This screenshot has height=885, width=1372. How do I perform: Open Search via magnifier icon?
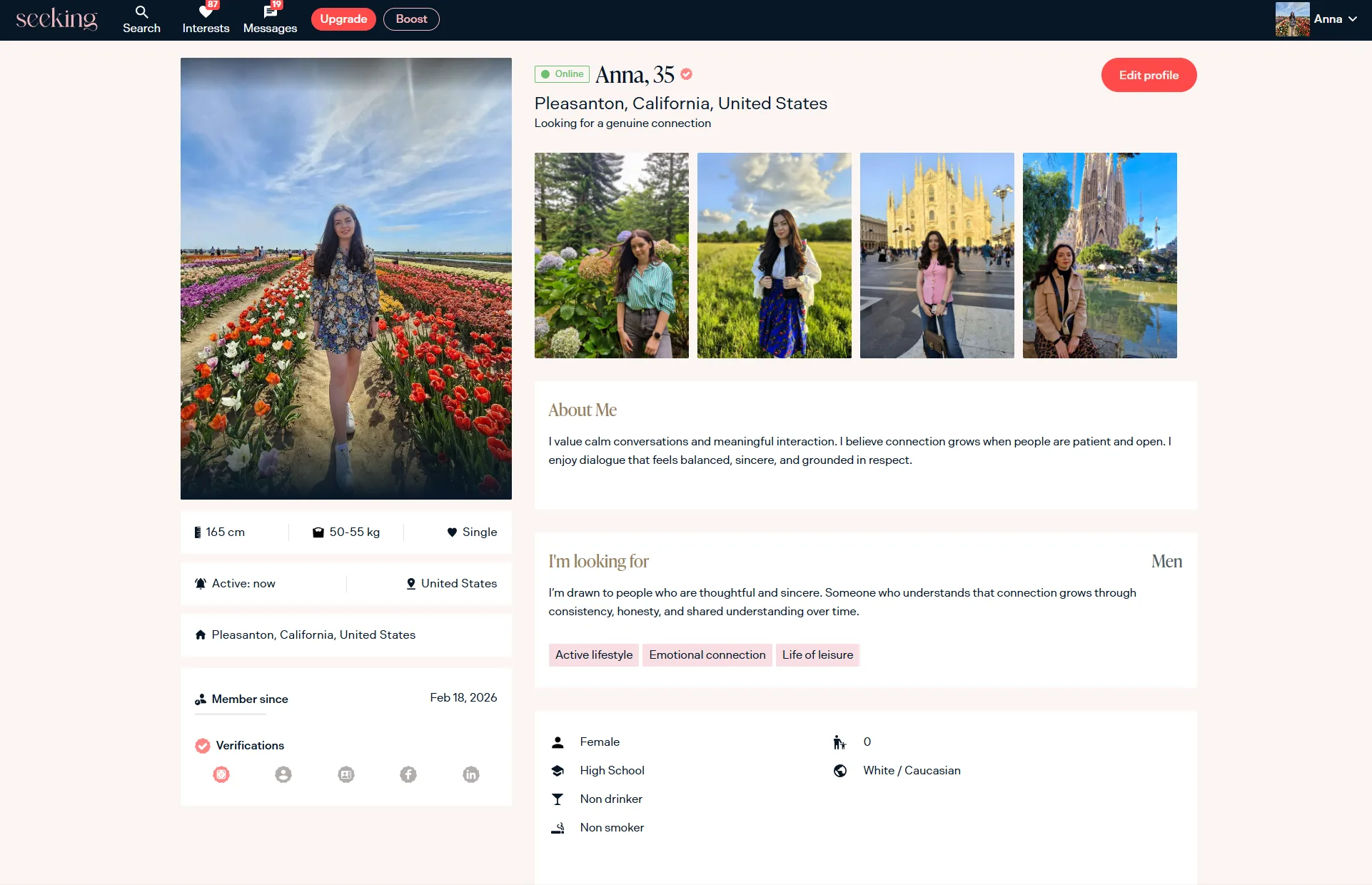[x=141, y=12]
